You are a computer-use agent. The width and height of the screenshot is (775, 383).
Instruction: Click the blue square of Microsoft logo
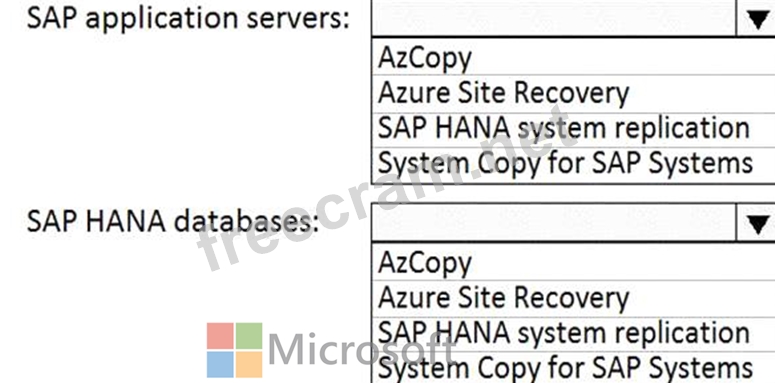coord(220,365)
